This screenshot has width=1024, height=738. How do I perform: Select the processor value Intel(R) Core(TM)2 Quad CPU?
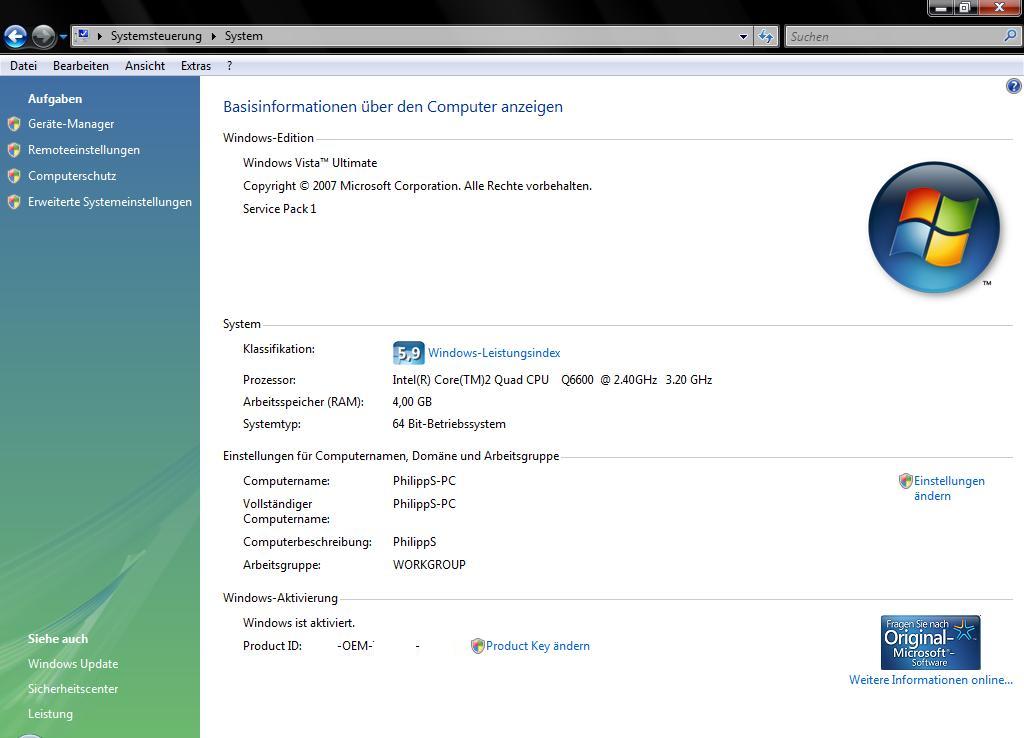click(470, 379)
